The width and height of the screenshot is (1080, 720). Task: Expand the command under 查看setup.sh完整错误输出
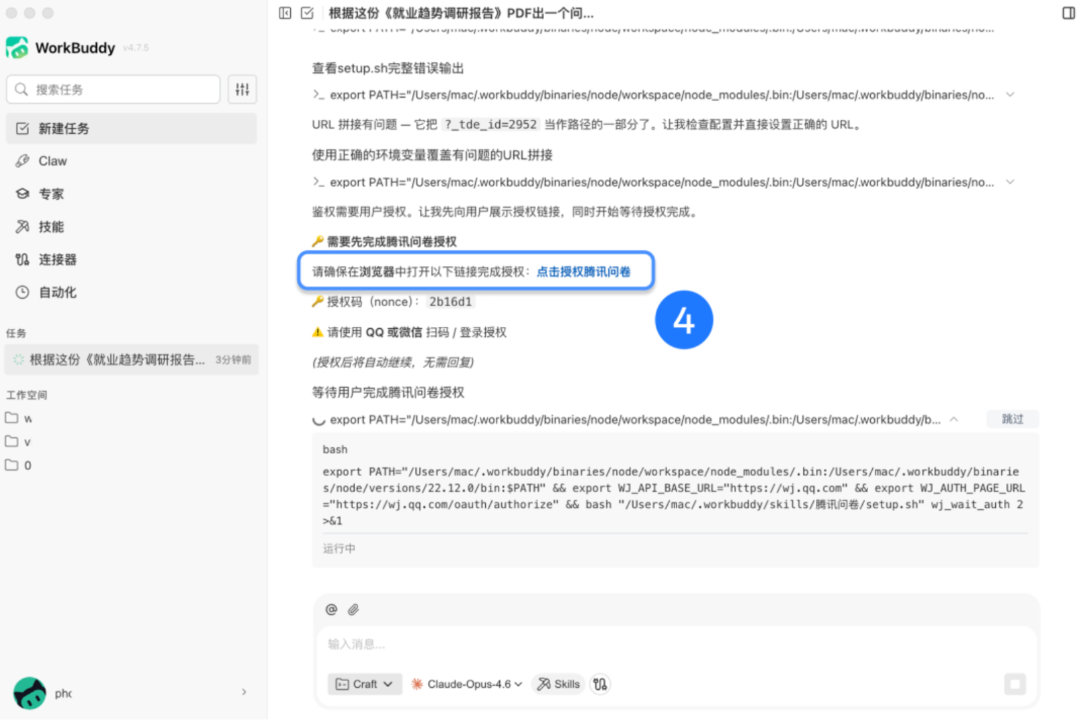pyautogui.click(x=1010, y=95)
